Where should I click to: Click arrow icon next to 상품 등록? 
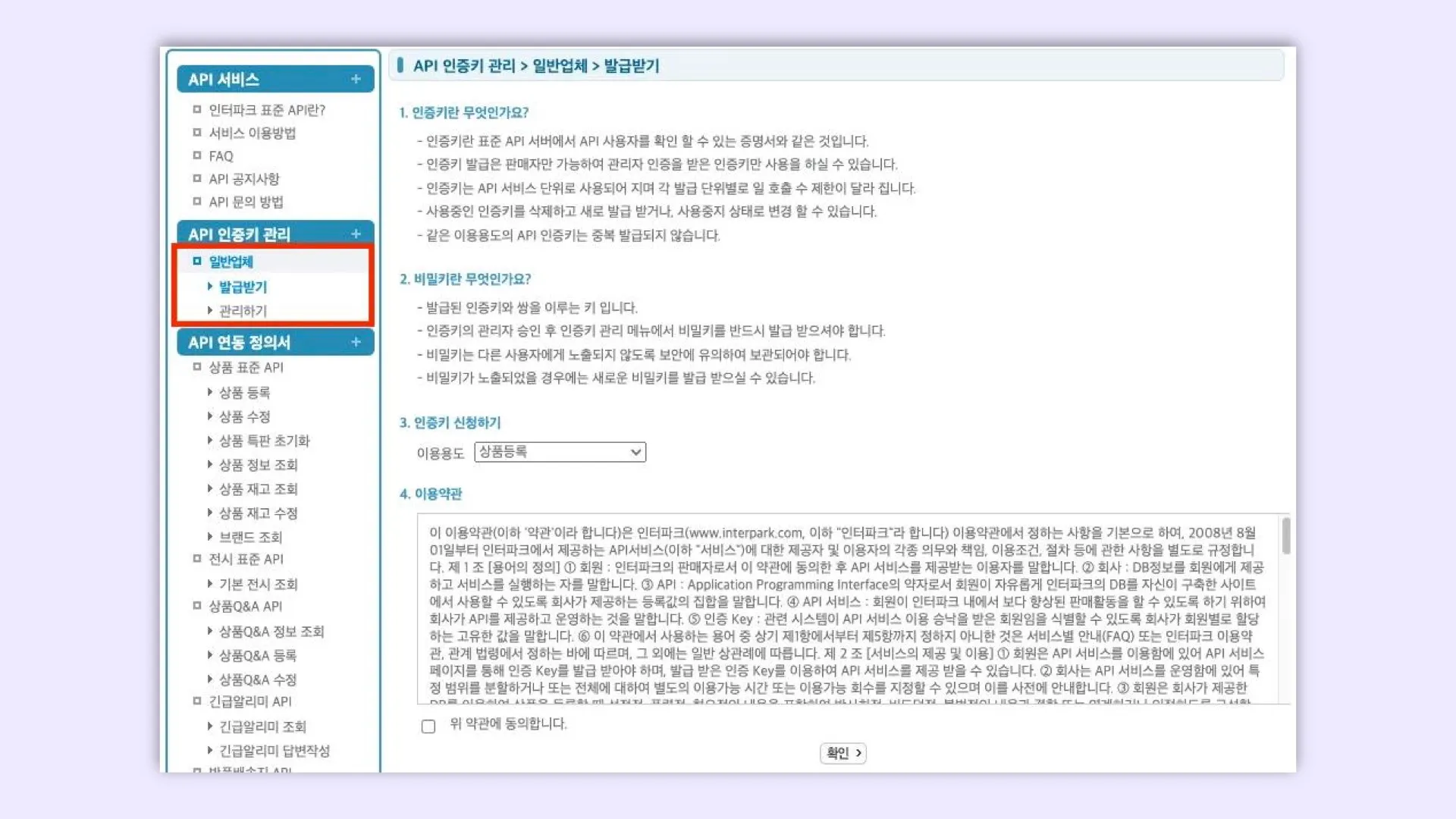210,392
